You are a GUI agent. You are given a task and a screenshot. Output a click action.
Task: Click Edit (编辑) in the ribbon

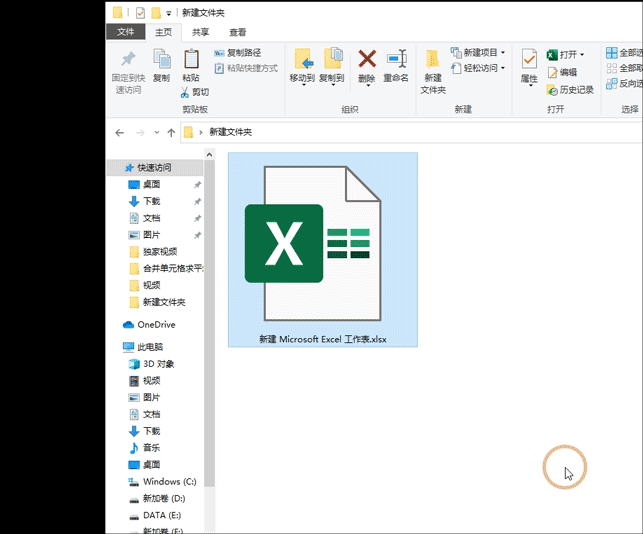[x=562, y=73]
